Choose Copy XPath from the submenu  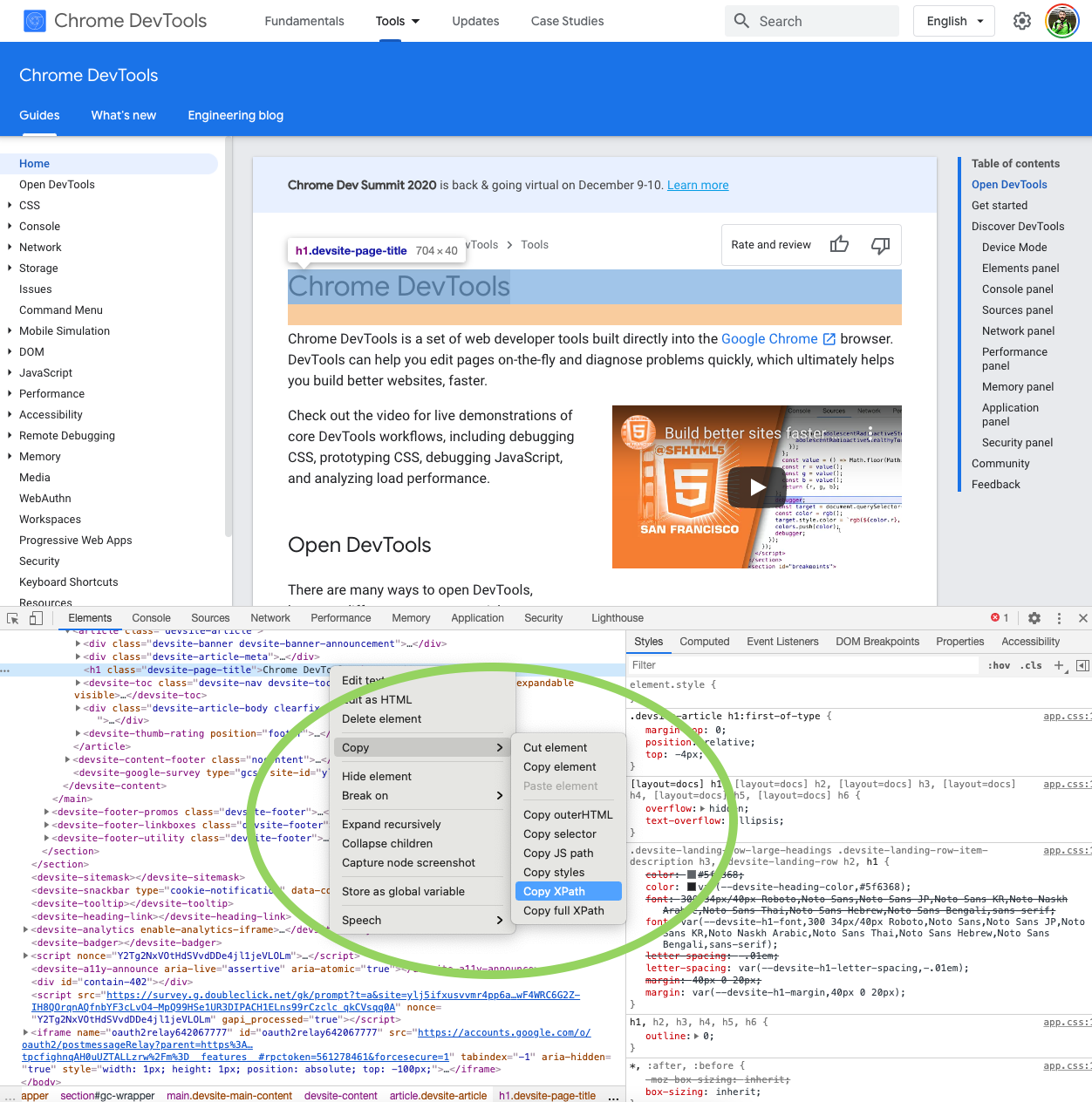pyautogui.click(x=569, y=891)
